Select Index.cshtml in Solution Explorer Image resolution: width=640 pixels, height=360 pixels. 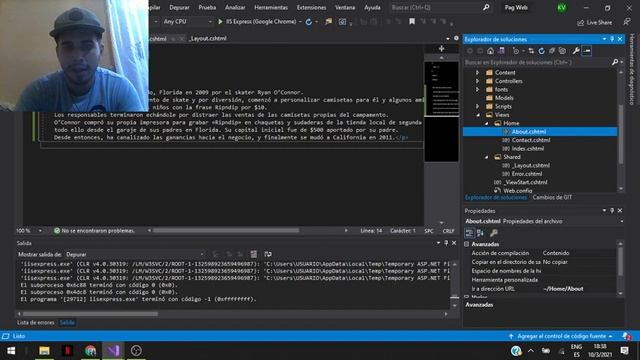528,149
